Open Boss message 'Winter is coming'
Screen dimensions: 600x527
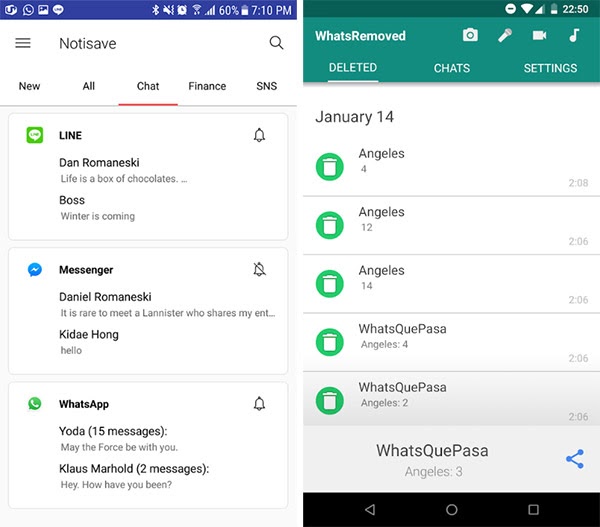pyautogui.click(x=148, y=208)
